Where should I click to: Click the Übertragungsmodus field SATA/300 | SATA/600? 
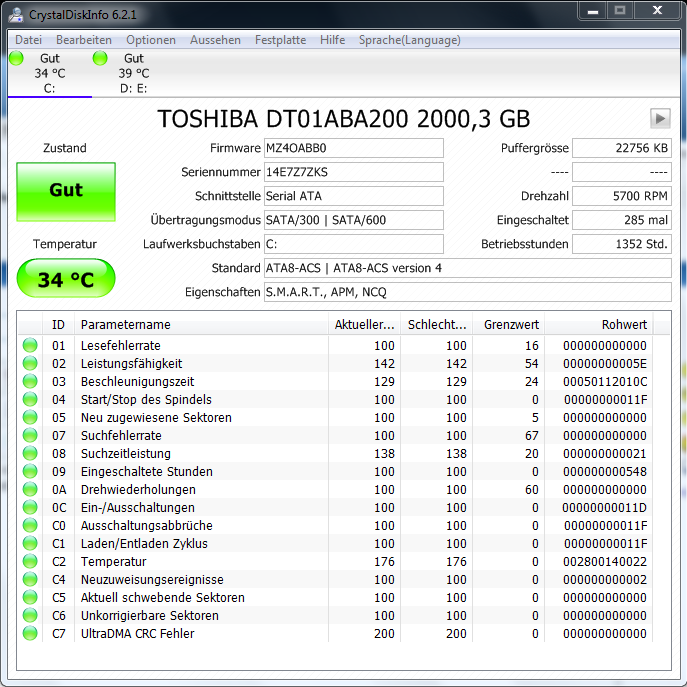coord(354,220)
